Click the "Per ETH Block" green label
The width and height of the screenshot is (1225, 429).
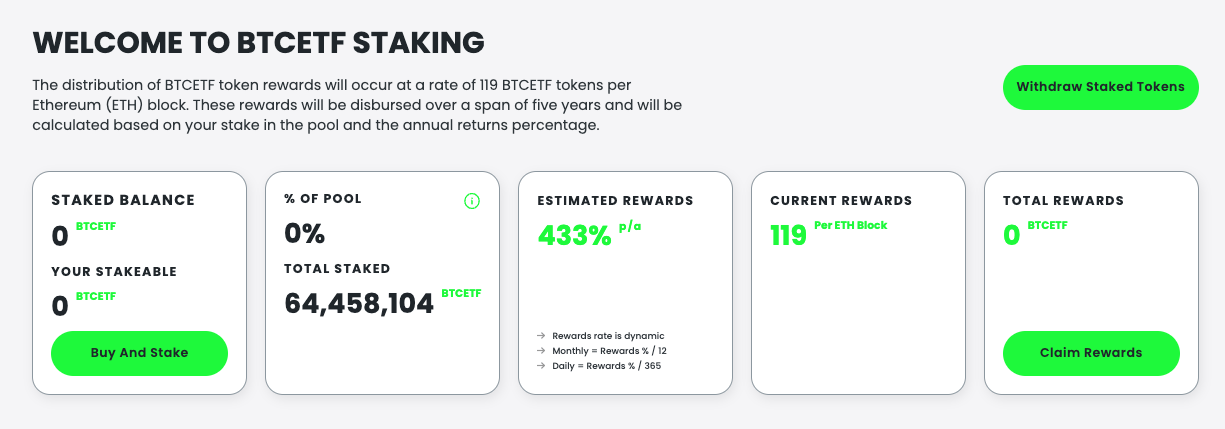[850, 226]
